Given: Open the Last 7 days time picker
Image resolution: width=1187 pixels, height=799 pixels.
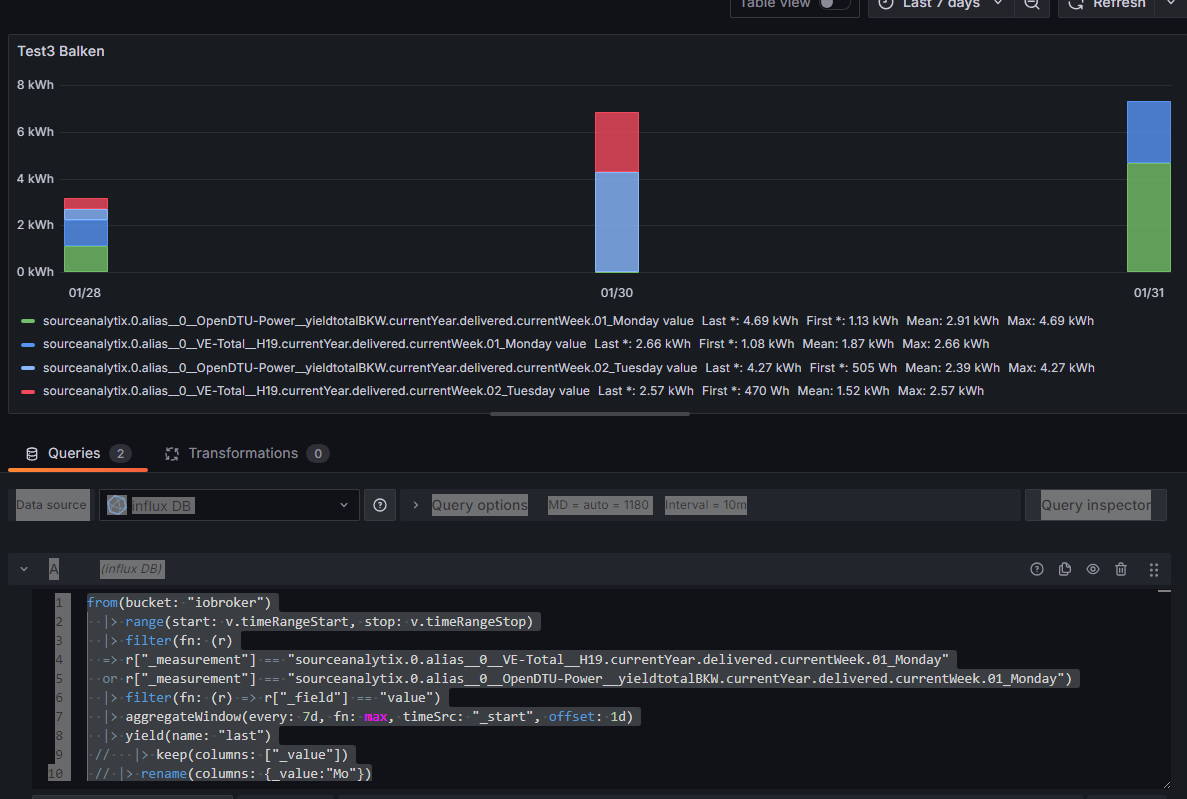Looking at the screenshot, I should coord(941,5).
